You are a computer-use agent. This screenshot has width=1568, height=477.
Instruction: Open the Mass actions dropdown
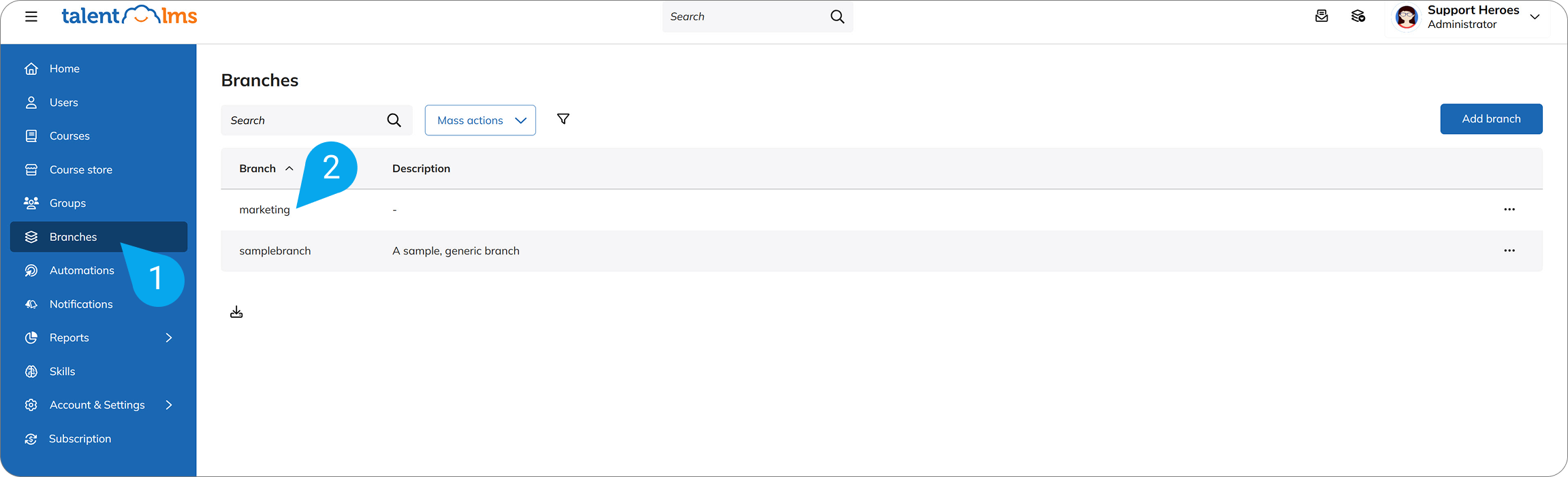click(480, 120)
